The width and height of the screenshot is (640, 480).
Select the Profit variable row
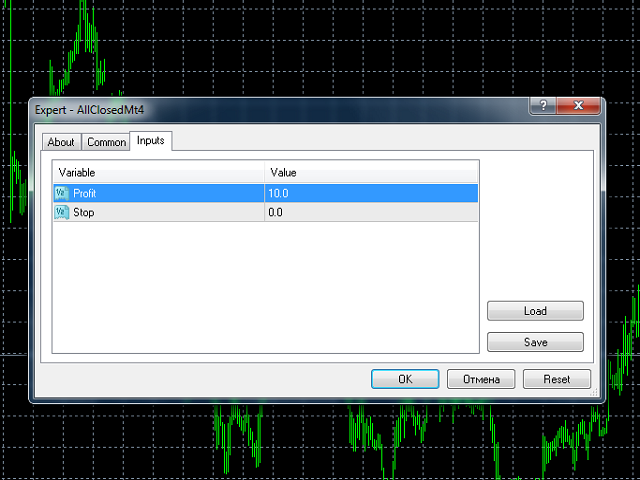click(x=266, y=193)
